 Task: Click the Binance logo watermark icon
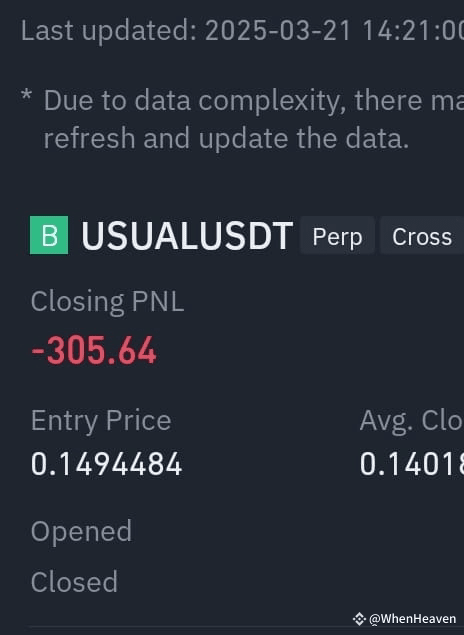tap(359, 619)
